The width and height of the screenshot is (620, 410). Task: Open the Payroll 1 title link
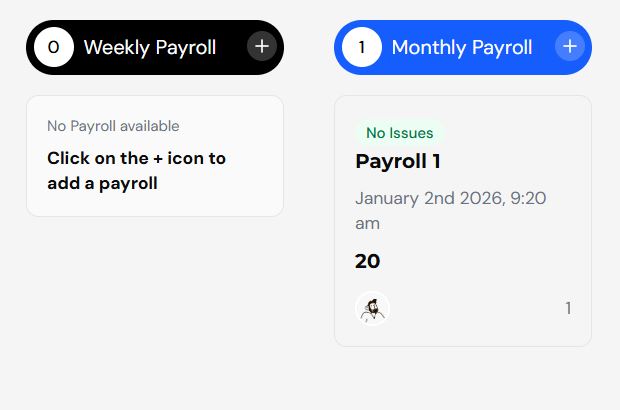(x=398, y=161)
